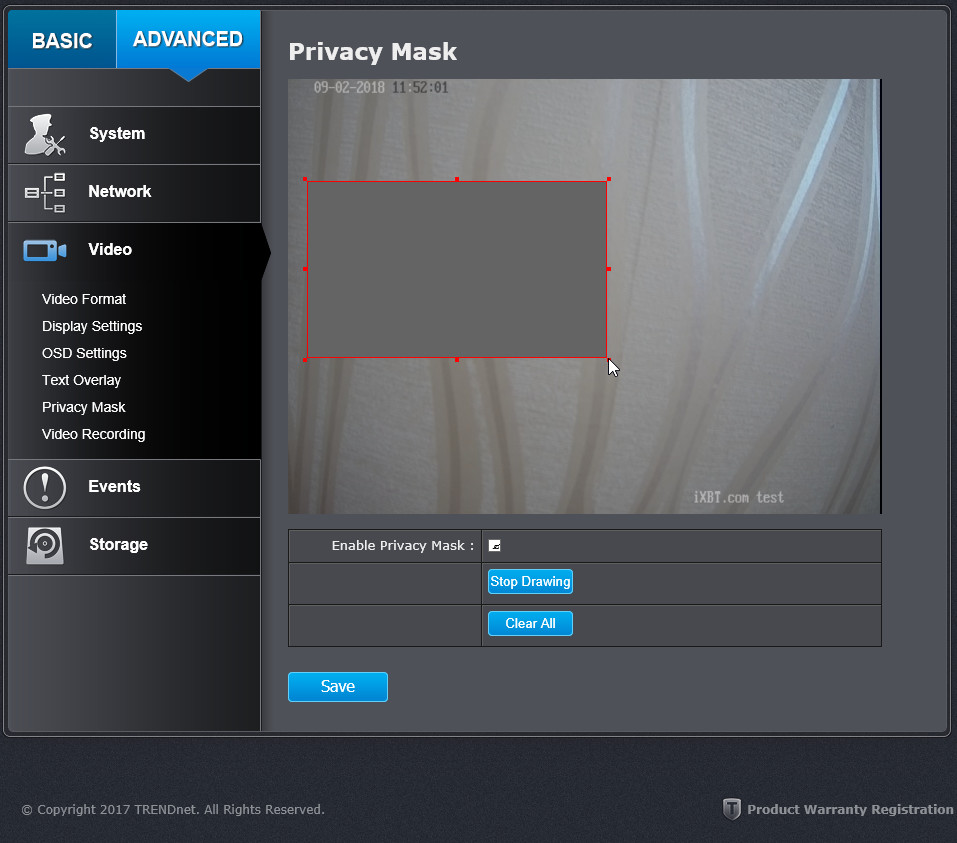957x843 pixels.
Task: Select Privacy Mask in sidebar
Action: tap(84, 407)
